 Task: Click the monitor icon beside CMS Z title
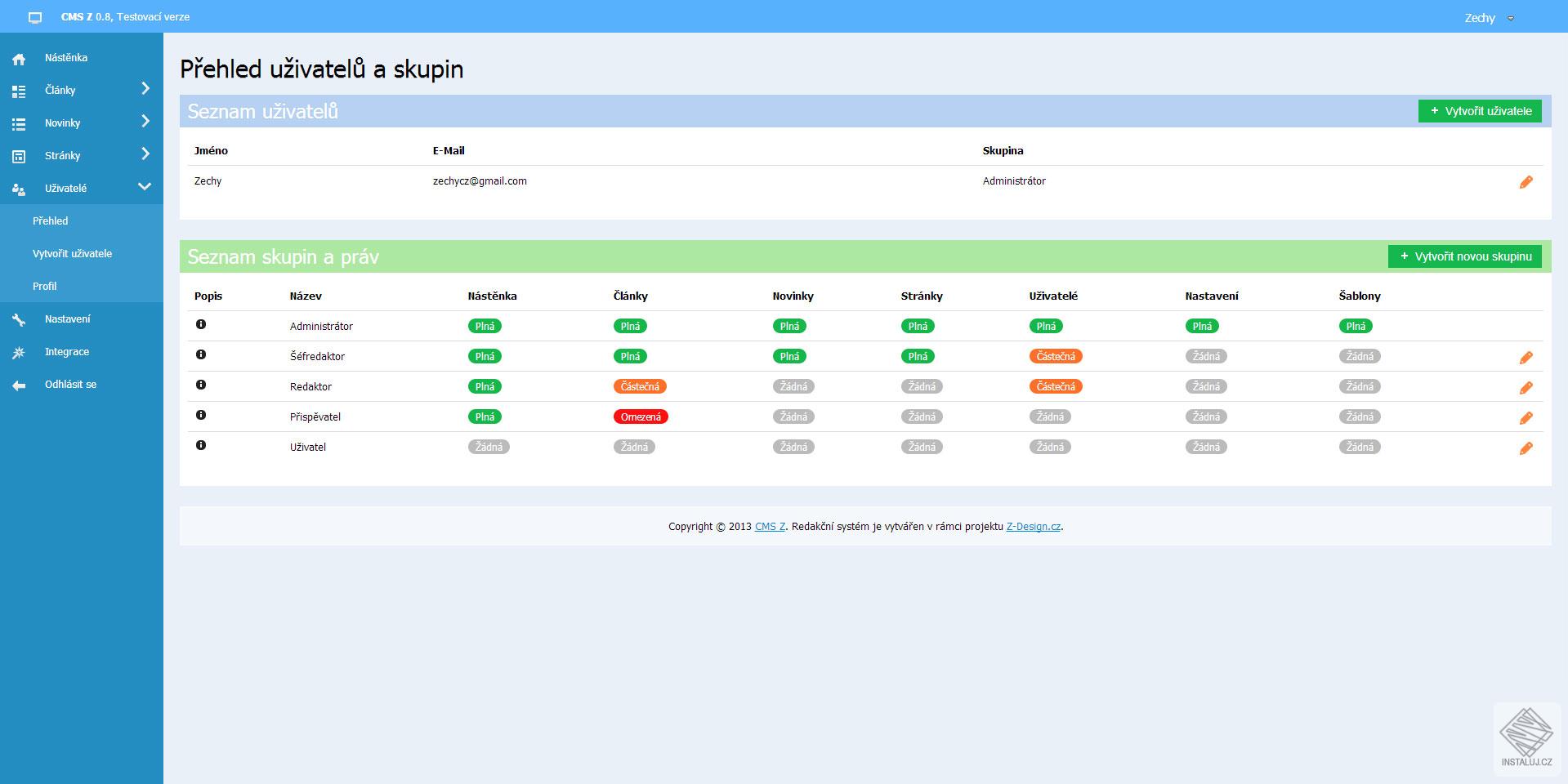click(x=35, y=17)
